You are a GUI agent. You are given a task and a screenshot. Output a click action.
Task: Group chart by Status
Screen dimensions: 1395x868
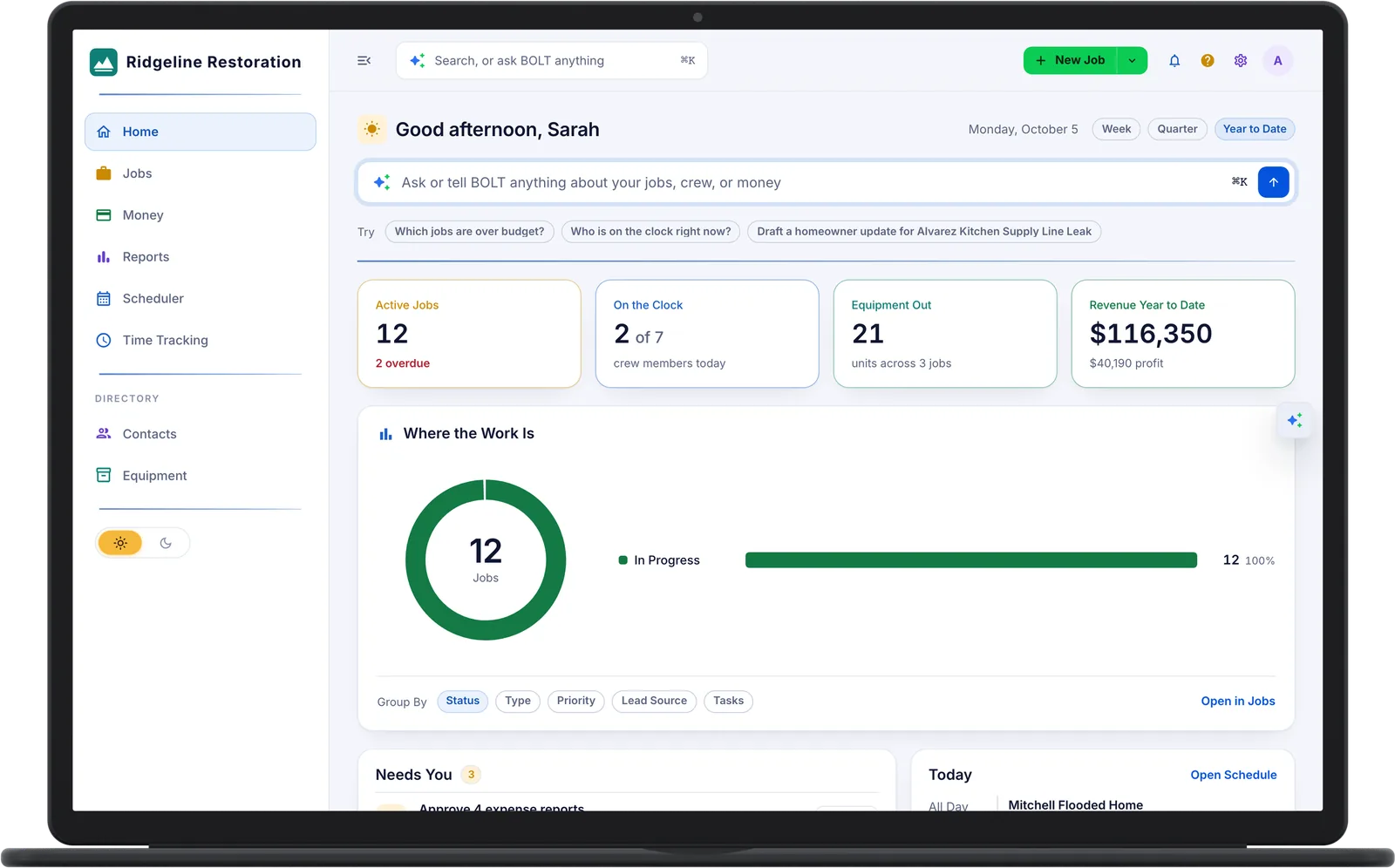(463, 701)
